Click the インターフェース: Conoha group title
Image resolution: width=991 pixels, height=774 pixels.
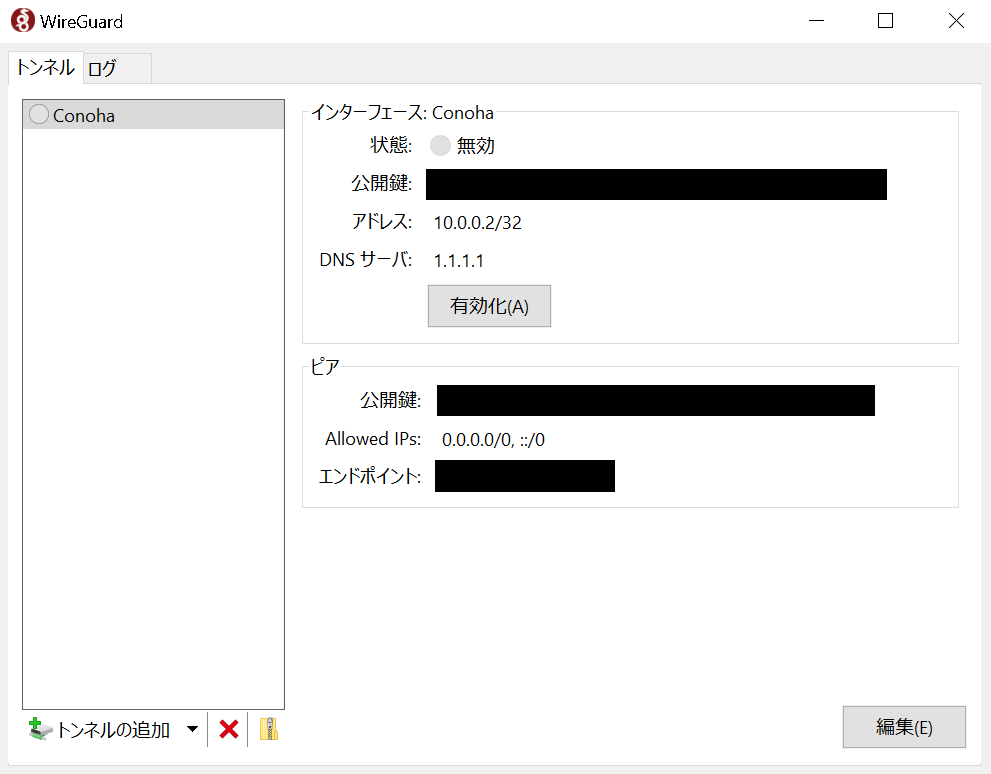coord(403,112)
